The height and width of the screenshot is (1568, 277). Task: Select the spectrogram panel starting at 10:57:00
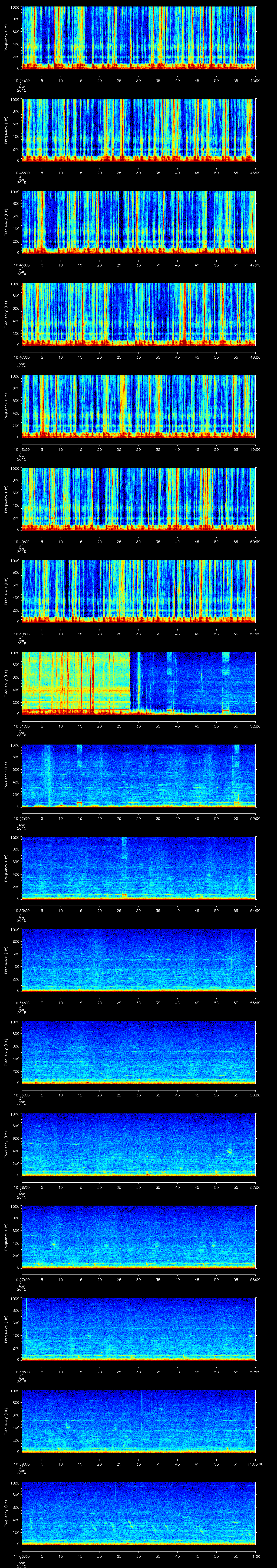pyautogui.click(x=139, y=1237)
